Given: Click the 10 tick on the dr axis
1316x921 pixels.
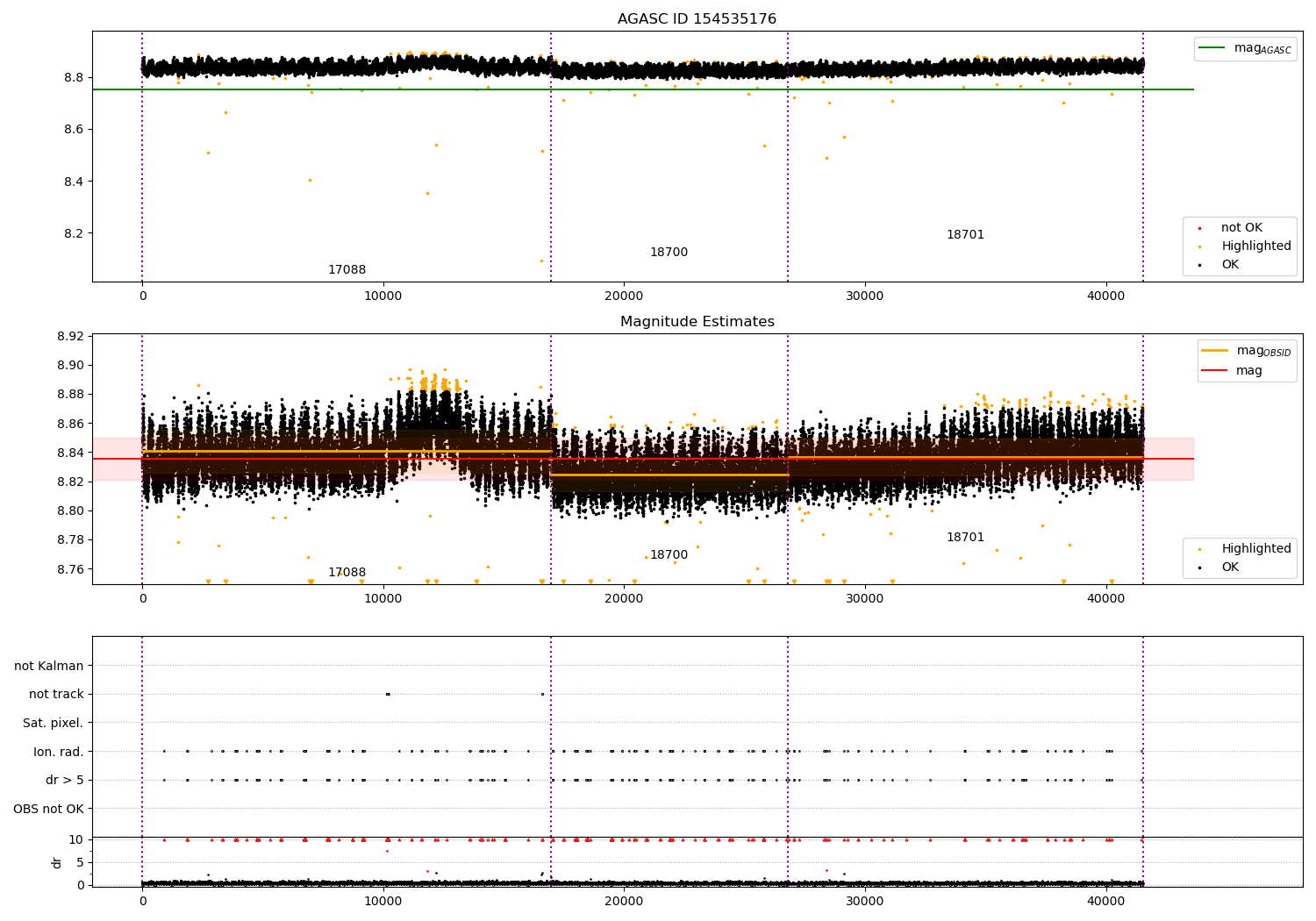Looking at the screenshot, I should pos(76,840).
